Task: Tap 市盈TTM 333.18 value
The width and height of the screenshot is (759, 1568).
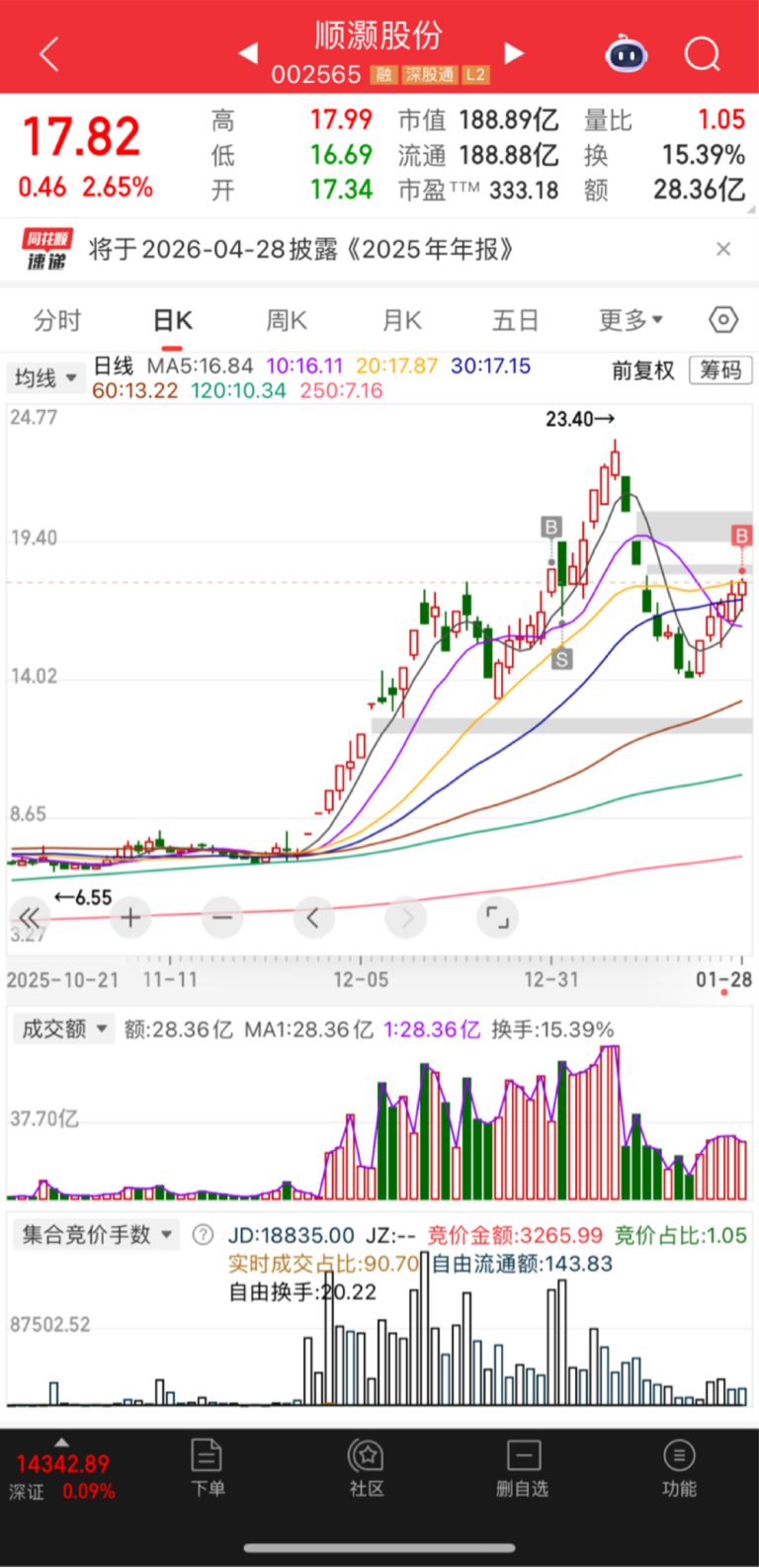Action: click(478, 190)
